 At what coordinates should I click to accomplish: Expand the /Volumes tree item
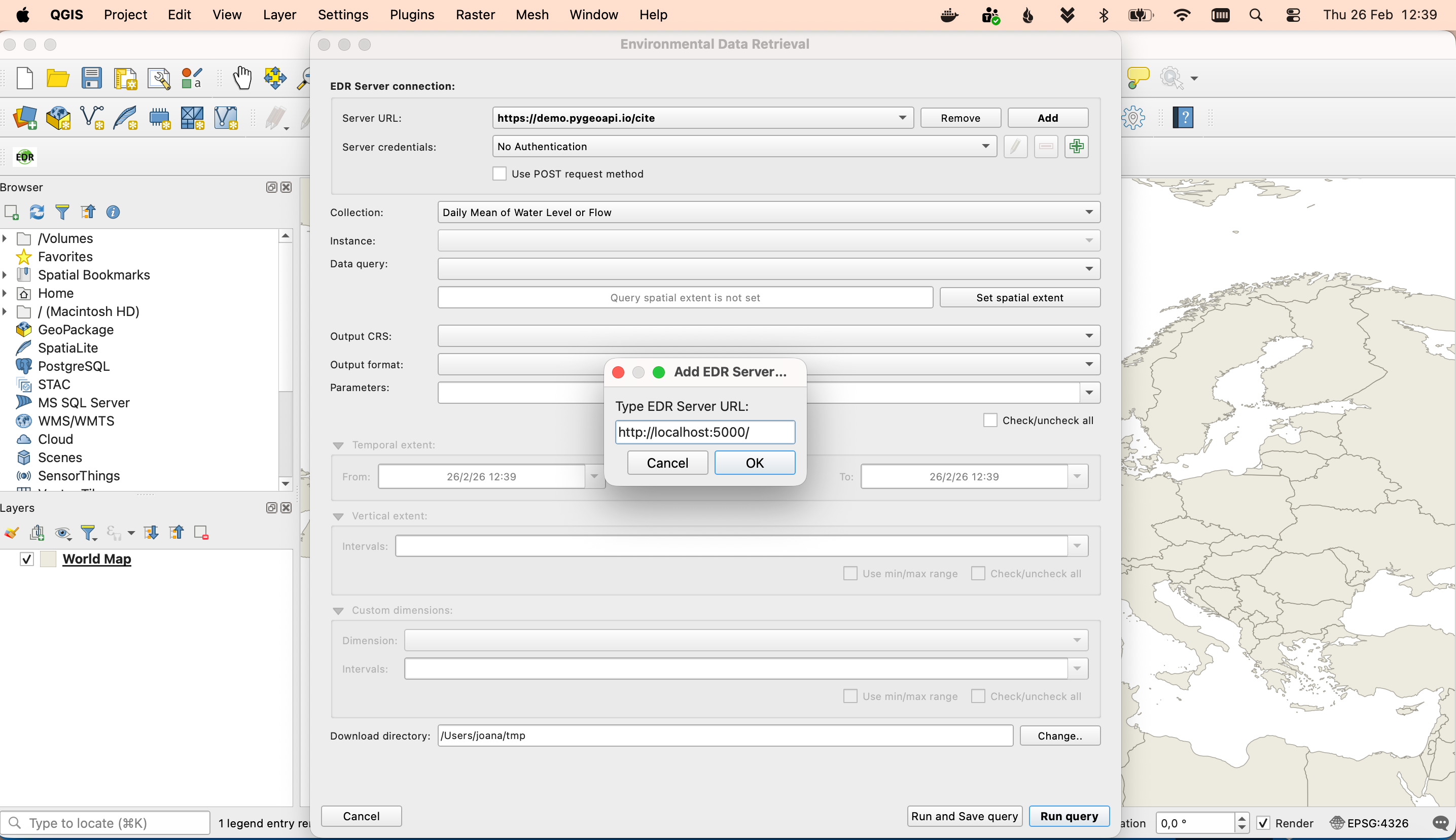[5, 238]
